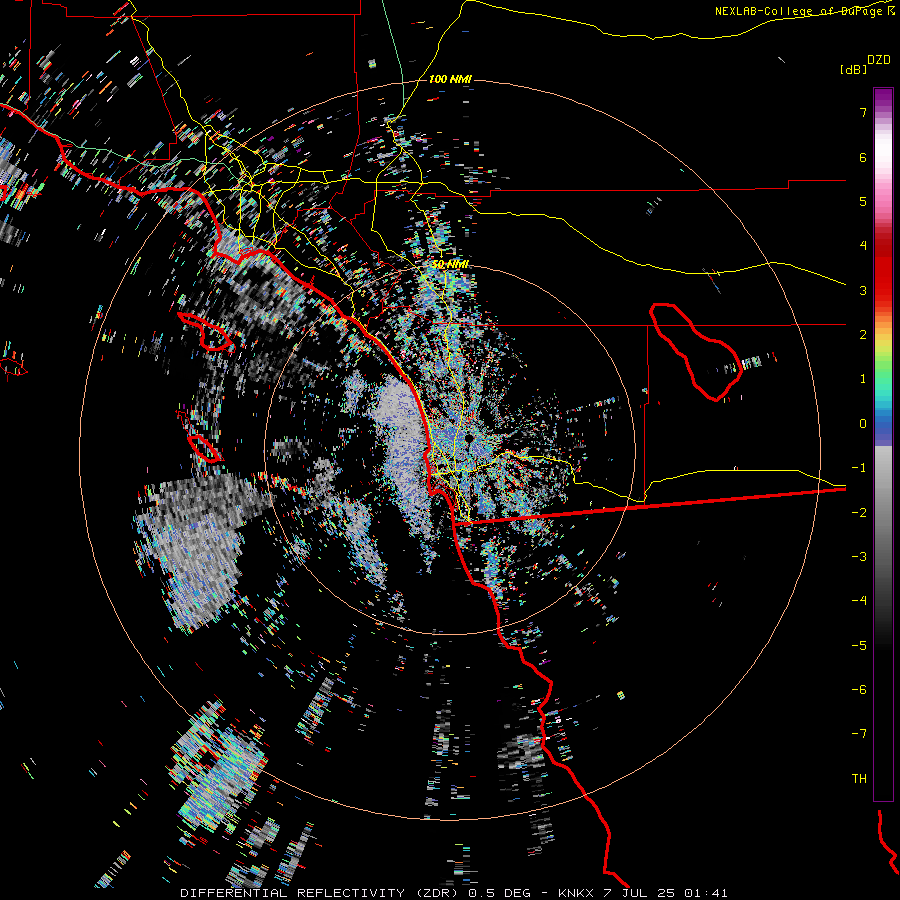This screenshot has width=900, height=900.
Task: Click the 3 value on color scale
Action: coord(863,290)
